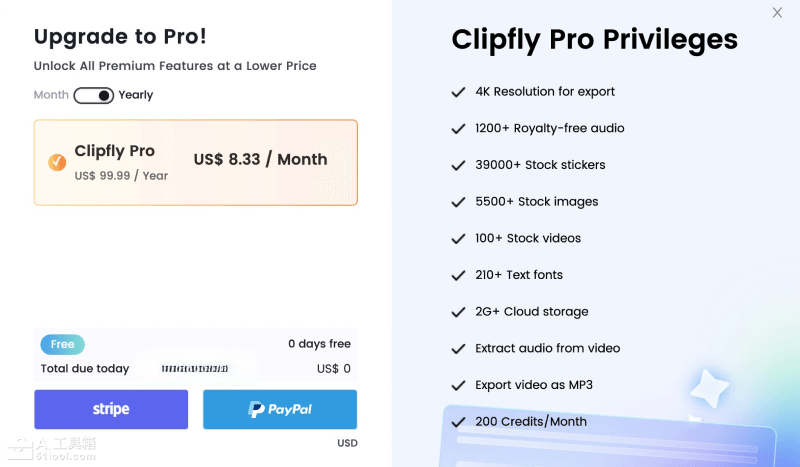Click checkmark beside 1200+ Royalty-free audio

point(458,129)
